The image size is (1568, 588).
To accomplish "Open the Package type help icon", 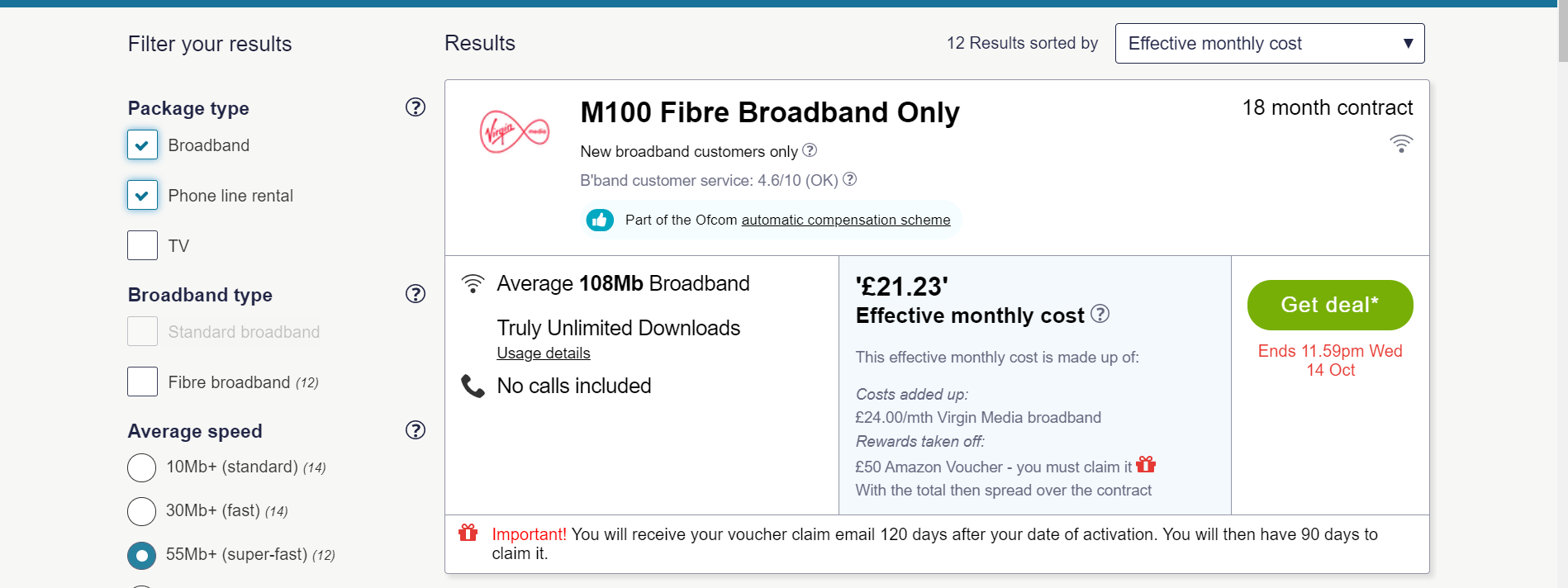I will pyautogui.click(x=416, y=107).
